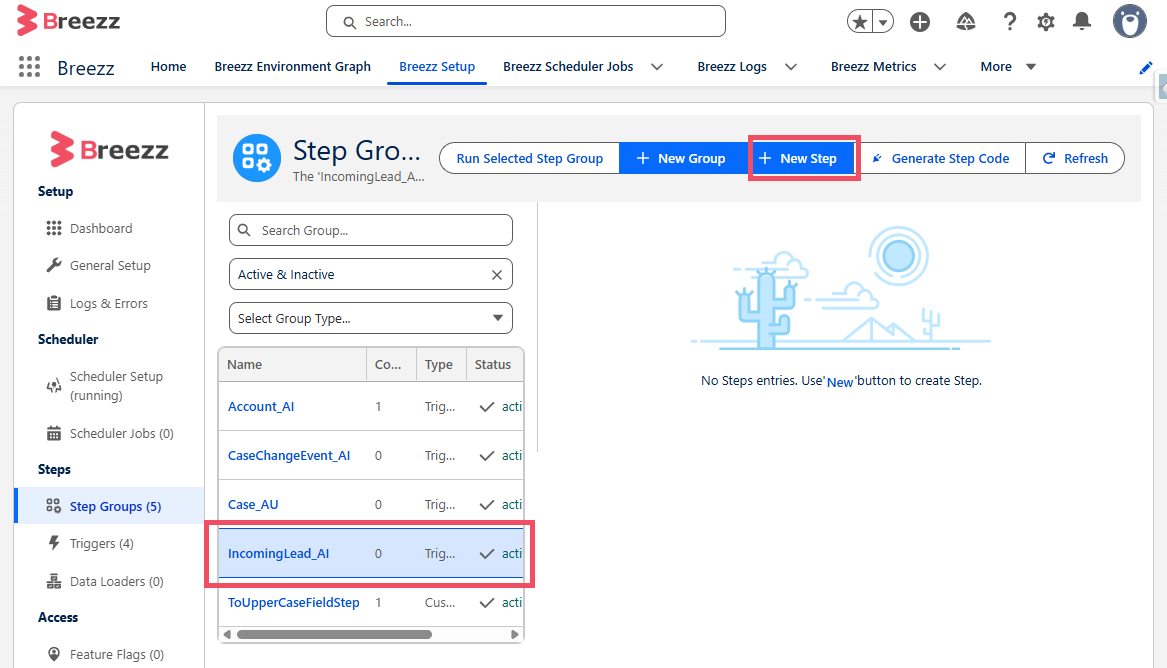This screenshot has width=1167, height=668.
Task: Expand the Breezz Scheduler Jobs chevron
Action: tap(657, 66)
